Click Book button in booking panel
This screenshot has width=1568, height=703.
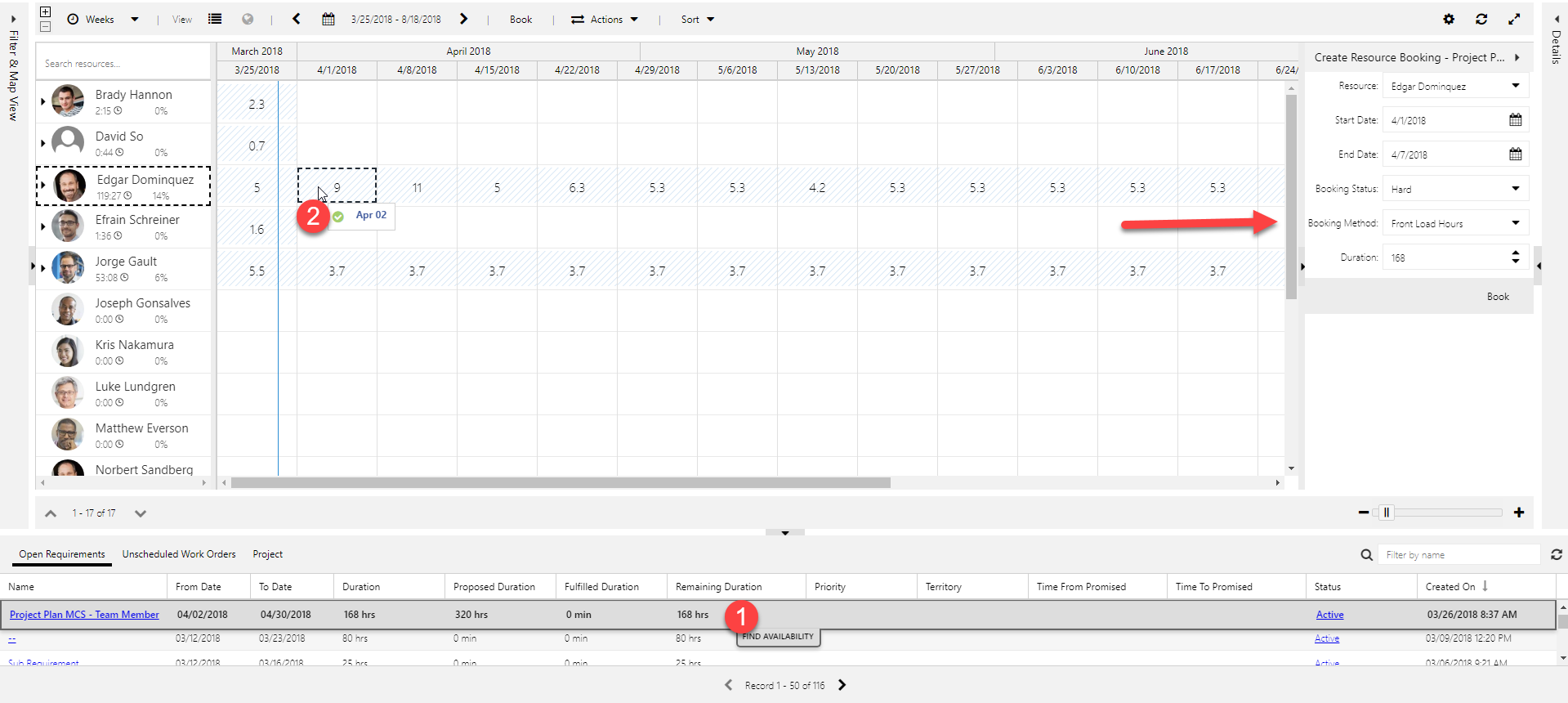[1497, 297]
